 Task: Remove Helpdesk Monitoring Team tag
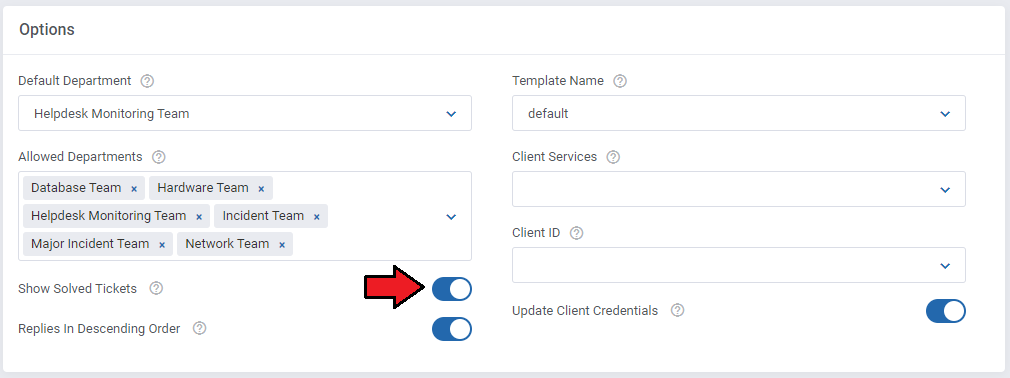(198, 217)
